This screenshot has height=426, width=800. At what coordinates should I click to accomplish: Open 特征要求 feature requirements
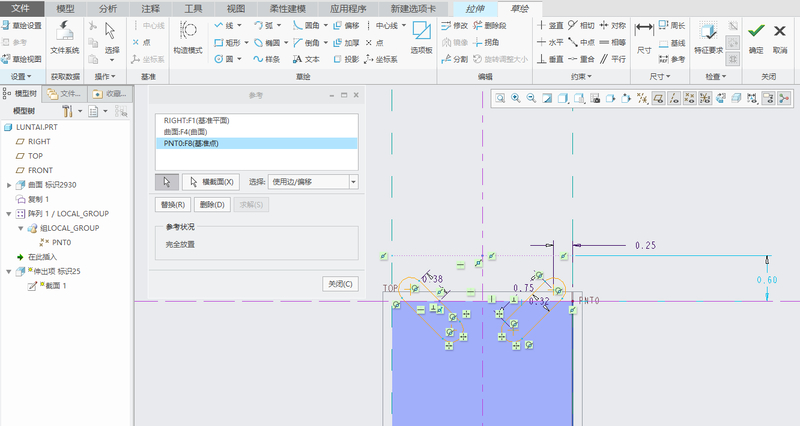pyautogui.click(x=709, y=37)
